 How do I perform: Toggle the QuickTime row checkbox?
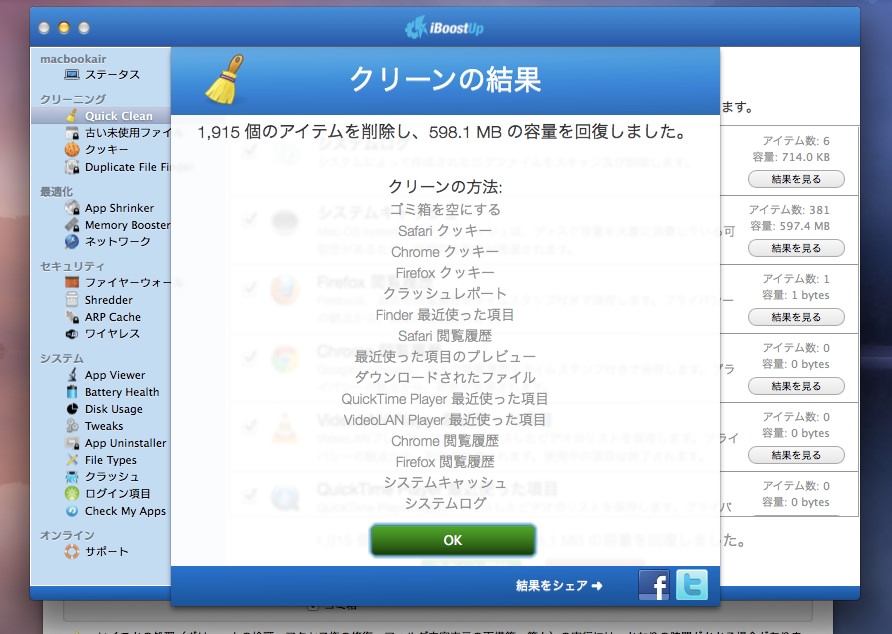pyautogui.click(x=249, y=495)
